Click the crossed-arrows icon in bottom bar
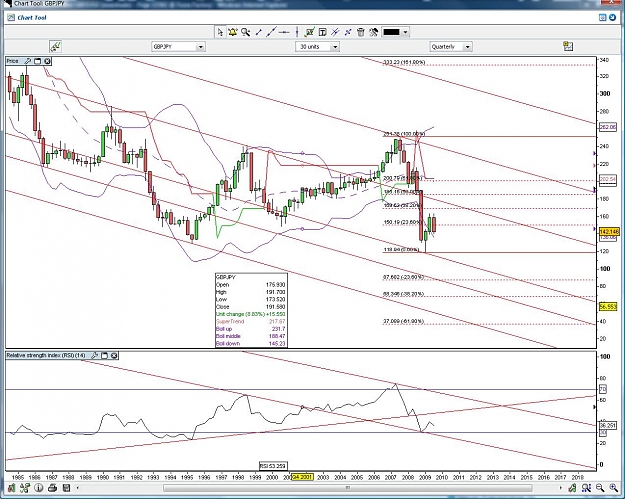The image size is (625, 499). click(25, 487)
